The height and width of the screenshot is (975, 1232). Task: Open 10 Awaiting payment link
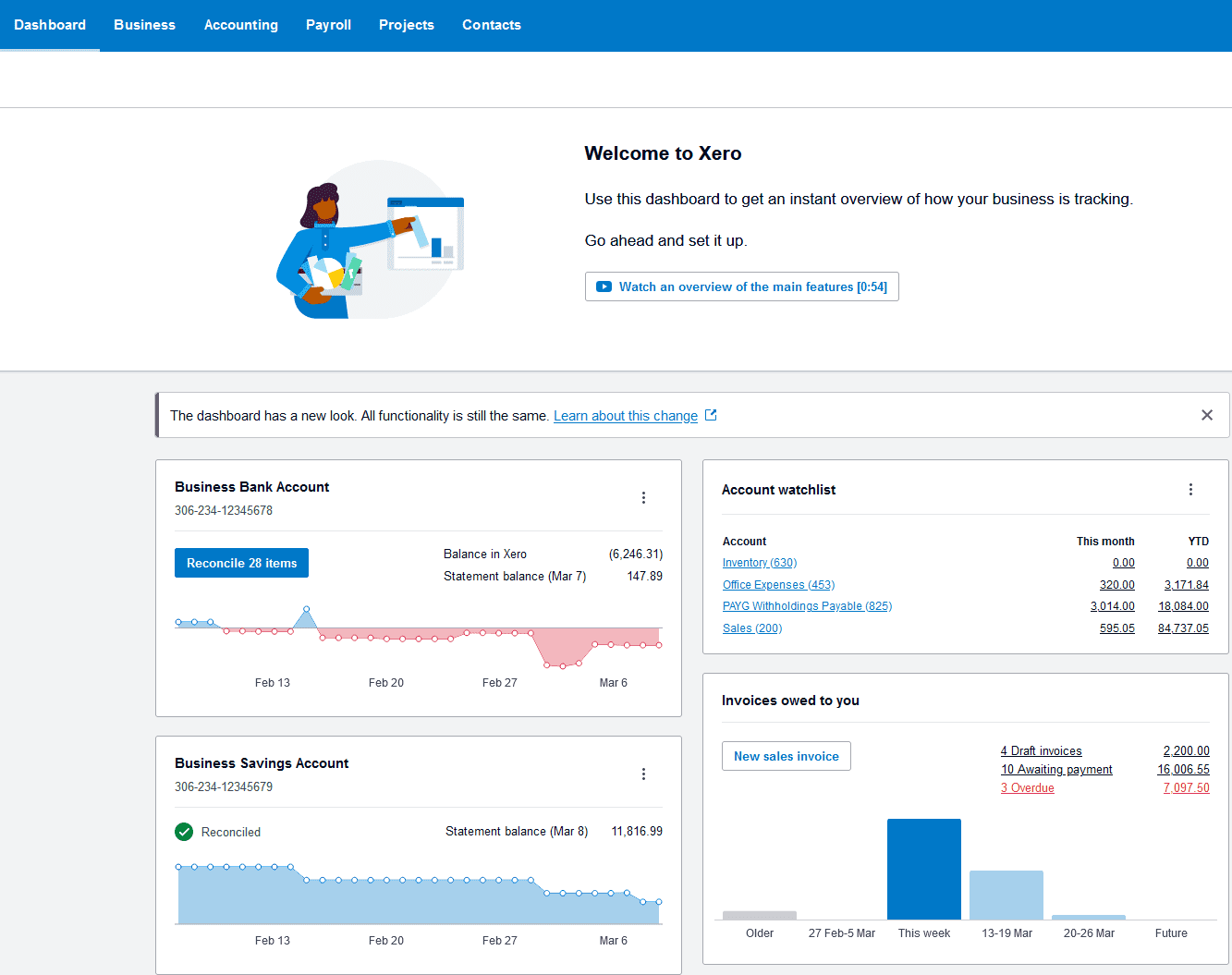[1056, 770]
